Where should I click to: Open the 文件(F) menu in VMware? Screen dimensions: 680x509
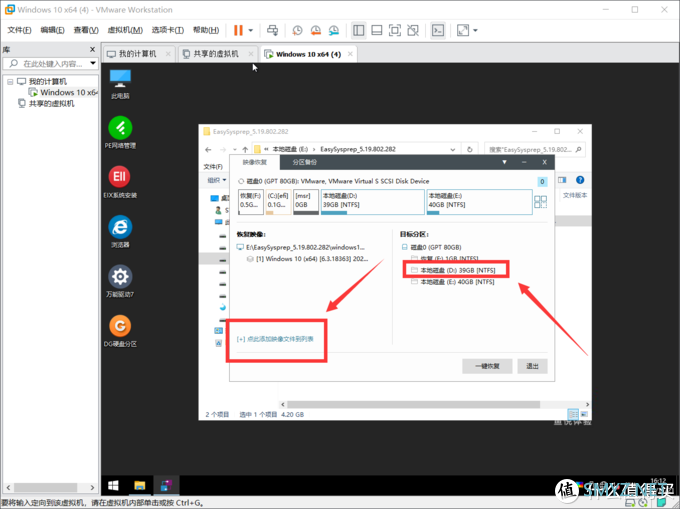(x=20, y=30)
